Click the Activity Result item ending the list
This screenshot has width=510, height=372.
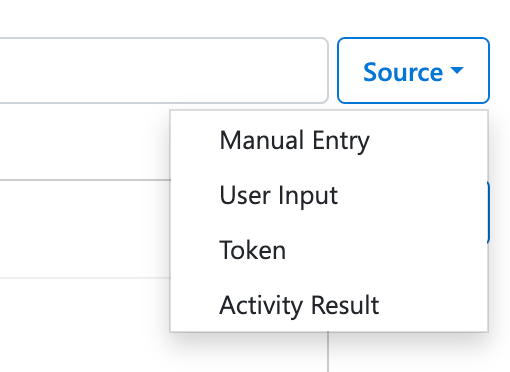(x=329, y=305)
